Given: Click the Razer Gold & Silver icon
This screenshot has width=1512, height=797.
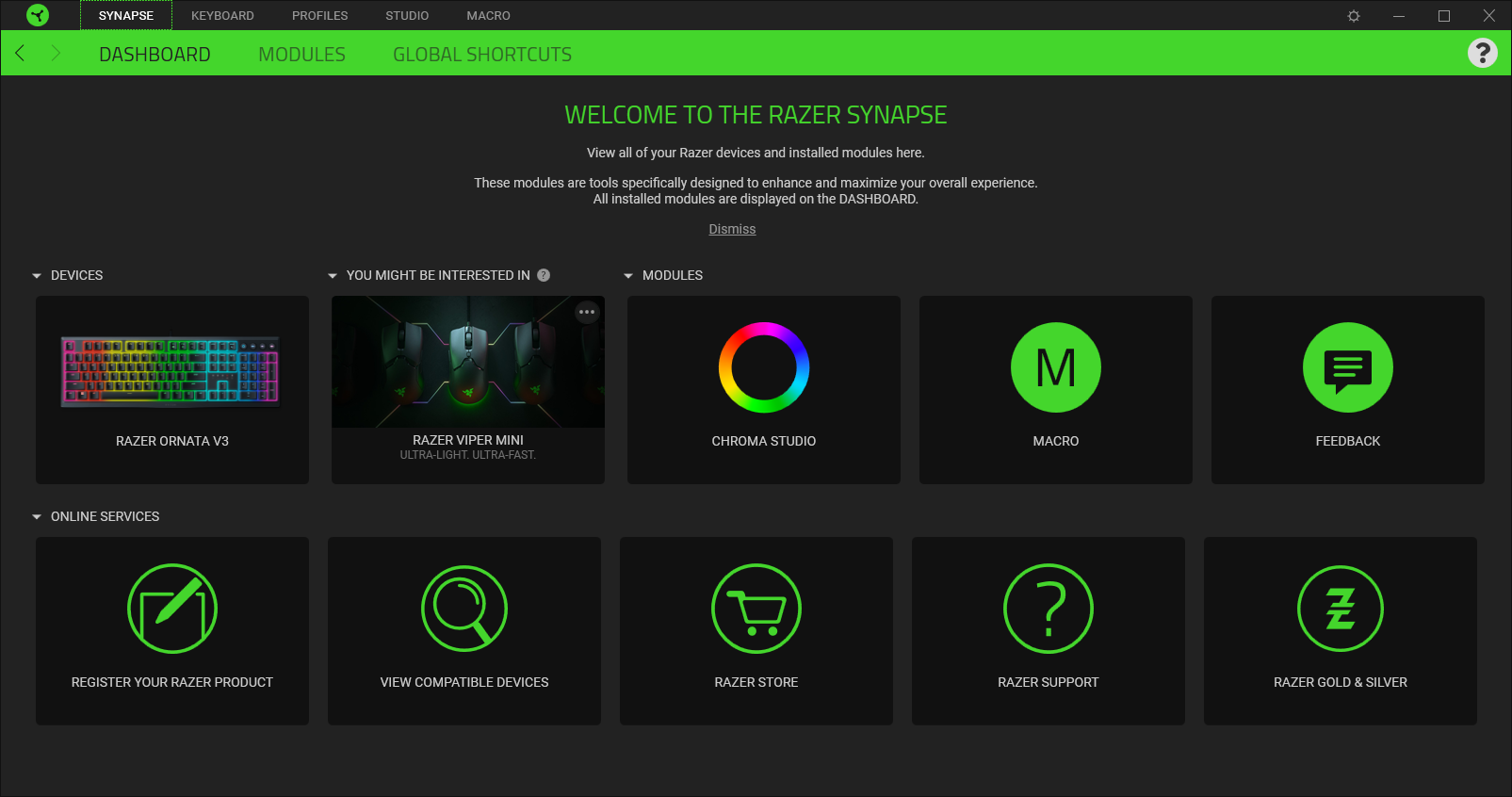Looking at the screenshot, I should click(x=1341, y=609).
